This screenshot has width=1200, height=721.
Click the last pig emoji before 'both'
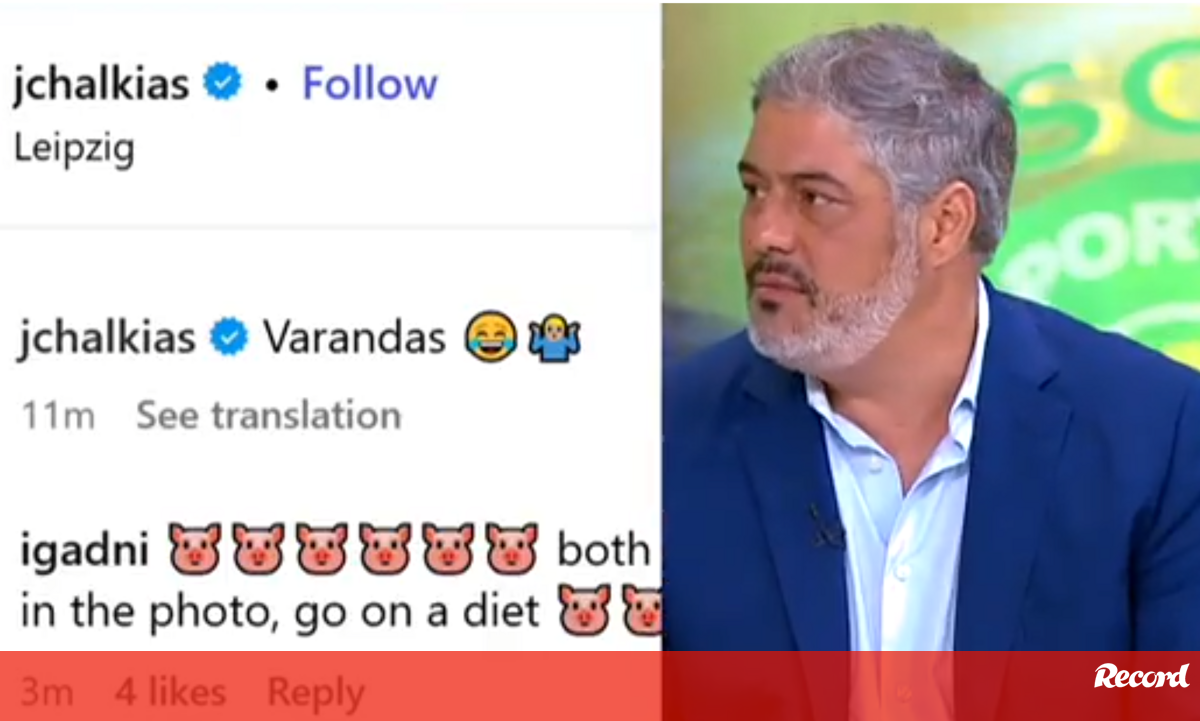coord(511,548)
